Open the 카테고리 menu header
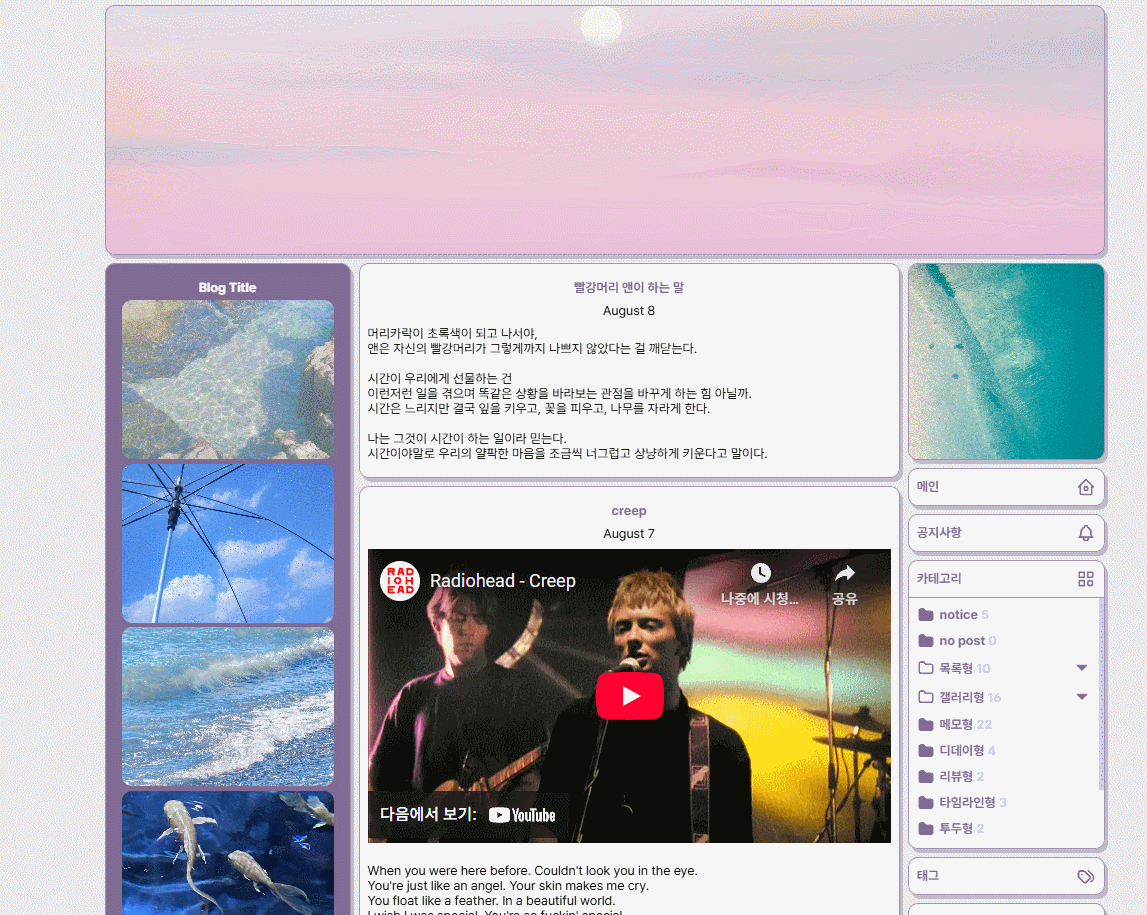1147x915 pixels. (x=1006, y=579)
